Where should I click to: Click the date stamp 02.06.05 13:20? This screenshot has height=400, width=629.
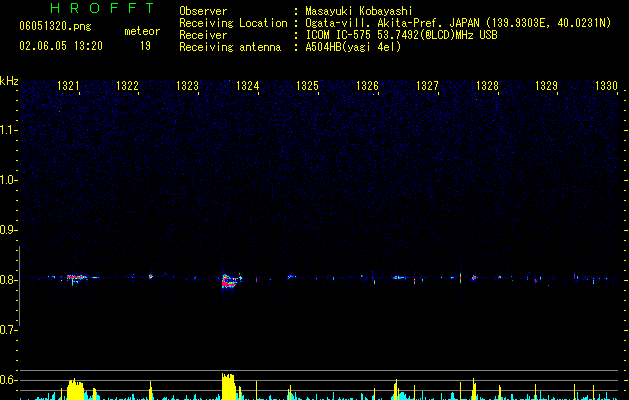click(61, 46)
